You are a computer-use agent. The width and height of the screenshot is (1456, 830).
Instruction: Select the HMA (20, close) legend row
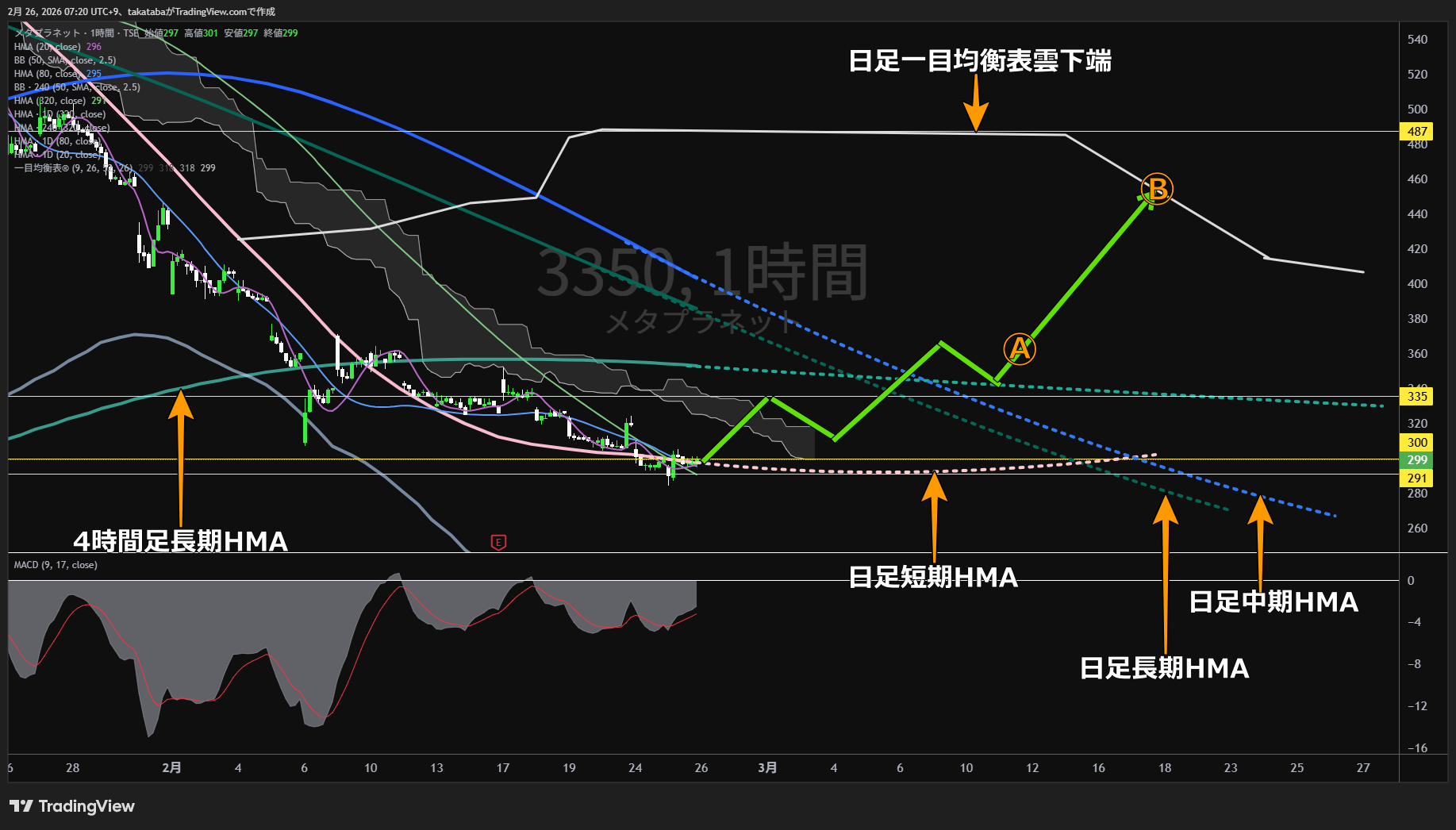[x=57, y=47]
